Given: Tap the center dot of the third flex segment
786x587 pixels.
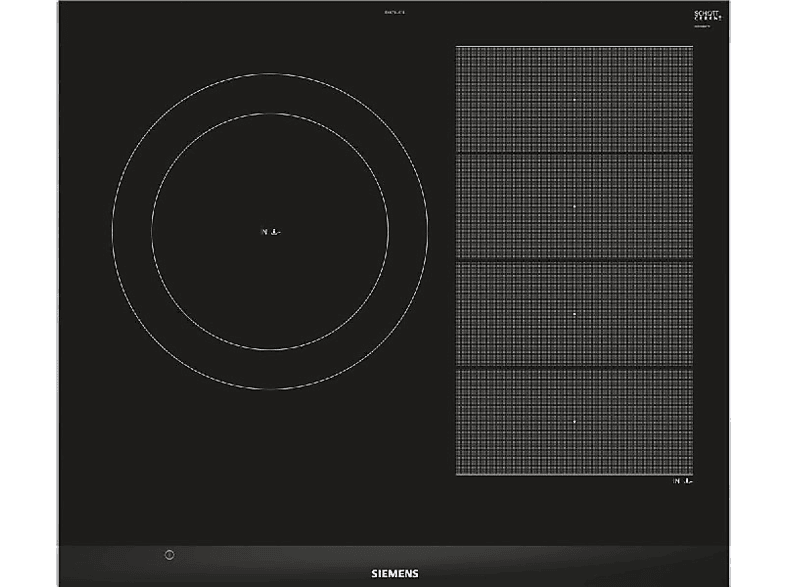Looking at the screenshot, I should point(574,314).
